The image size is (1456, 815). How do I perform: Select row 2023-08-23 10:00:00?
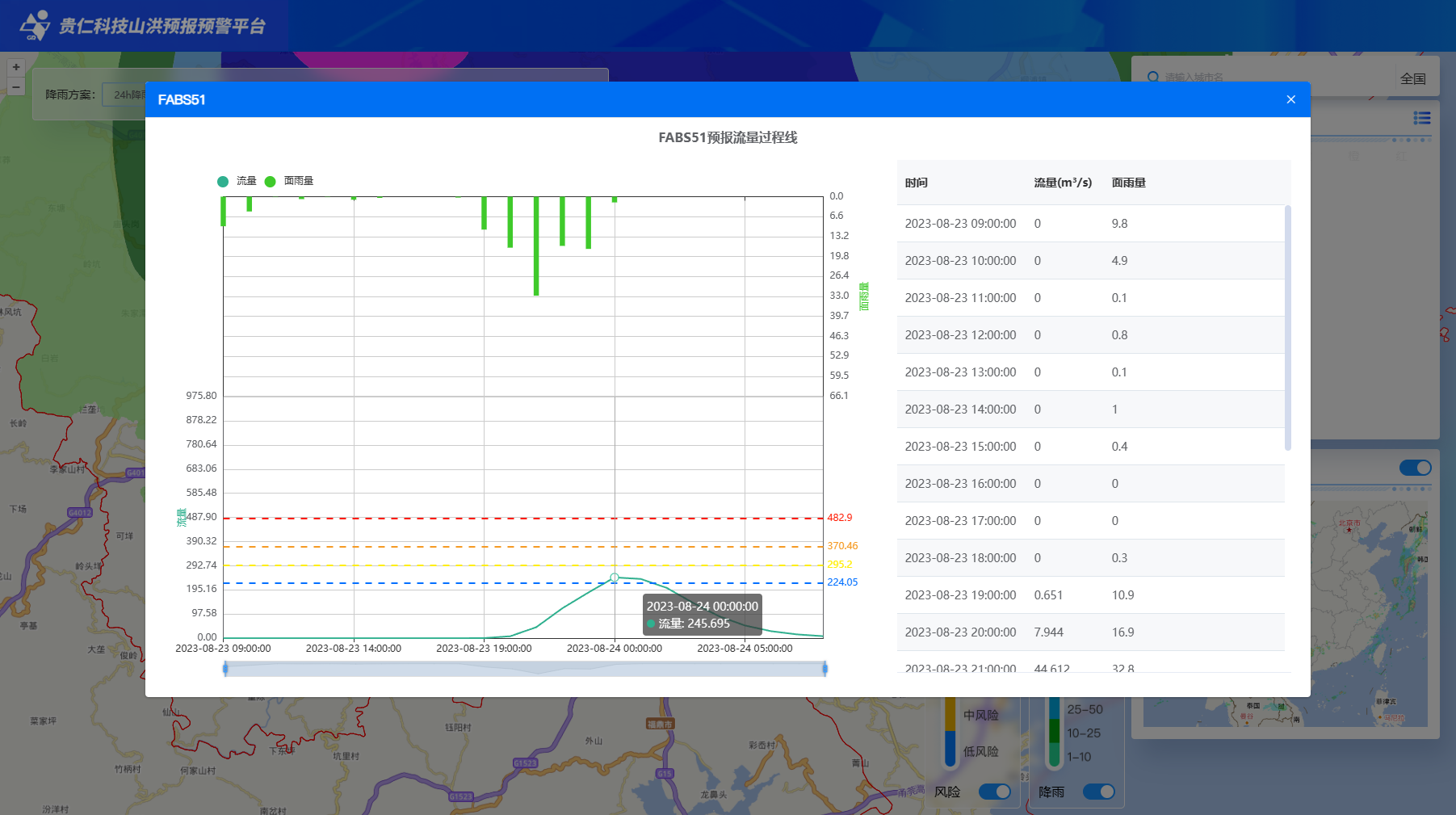[x=1090, y=261]
